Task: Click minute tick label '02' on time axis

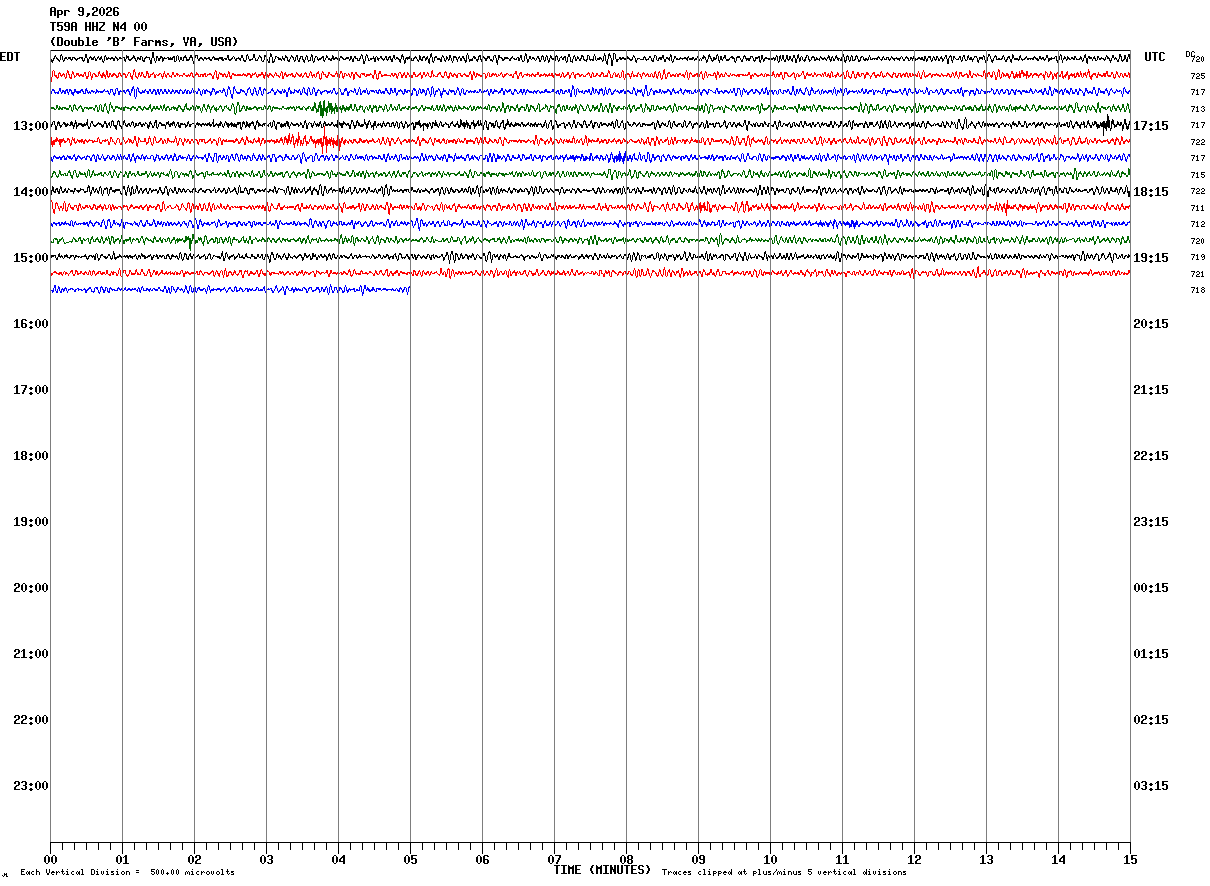Action: pos(194,860)
